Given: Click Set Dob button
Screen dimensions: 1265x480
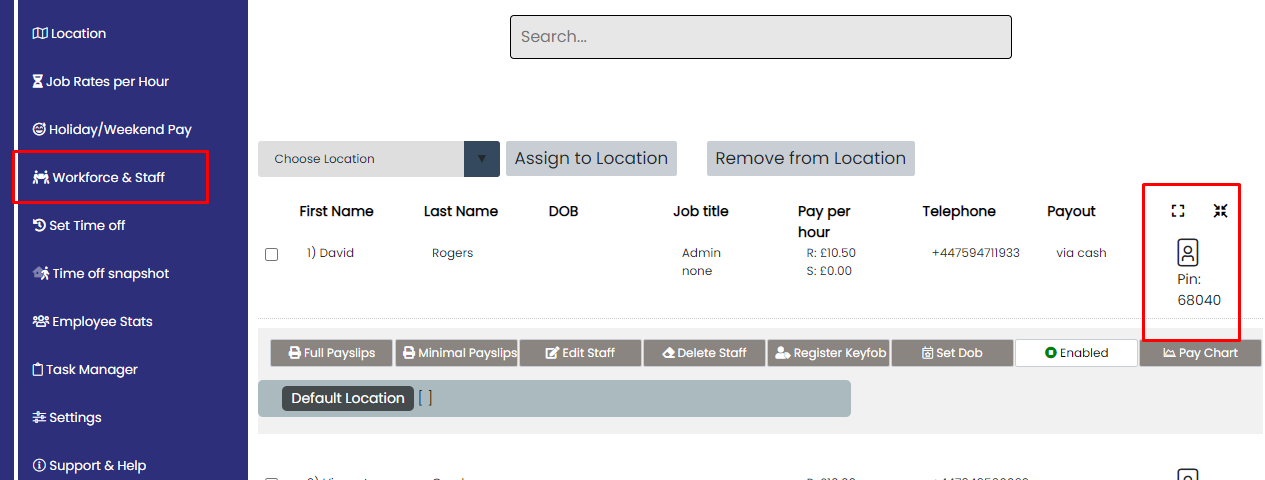Looking at the screenshot, I should (952, 353).
